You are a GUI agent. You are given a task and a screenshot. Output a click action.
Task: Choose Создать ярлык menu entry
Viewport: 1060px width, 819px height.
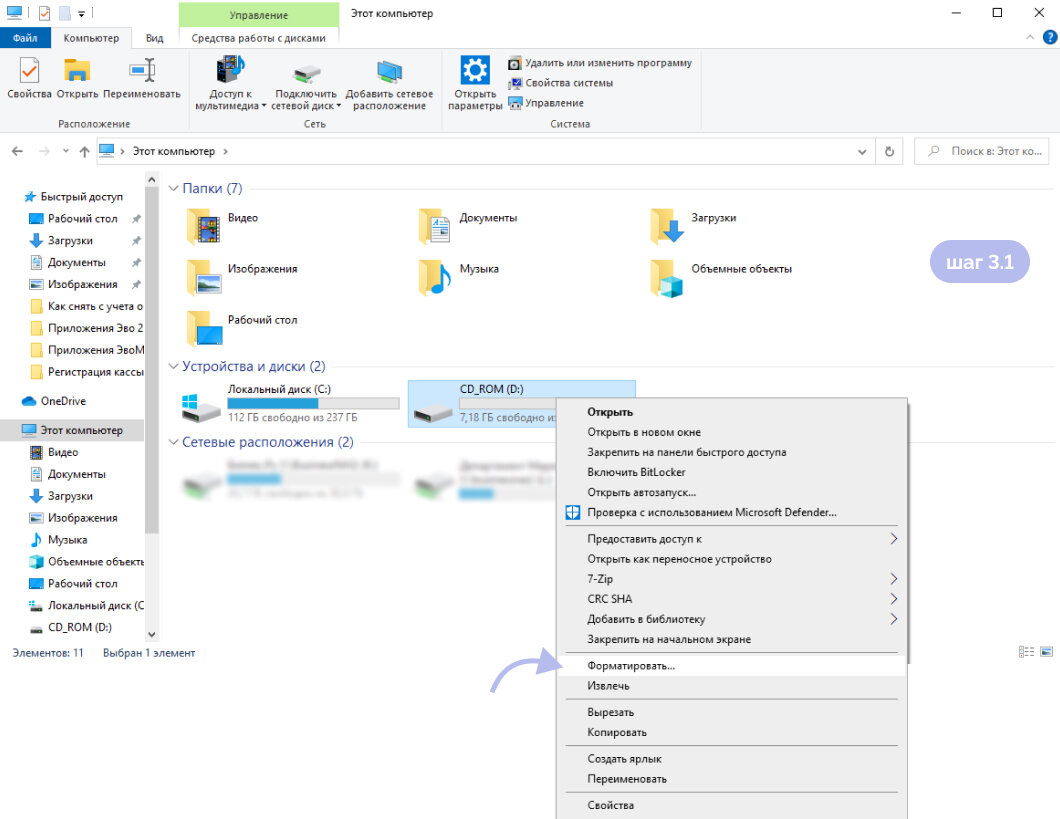pyautogui.click(x=730, y=759)
